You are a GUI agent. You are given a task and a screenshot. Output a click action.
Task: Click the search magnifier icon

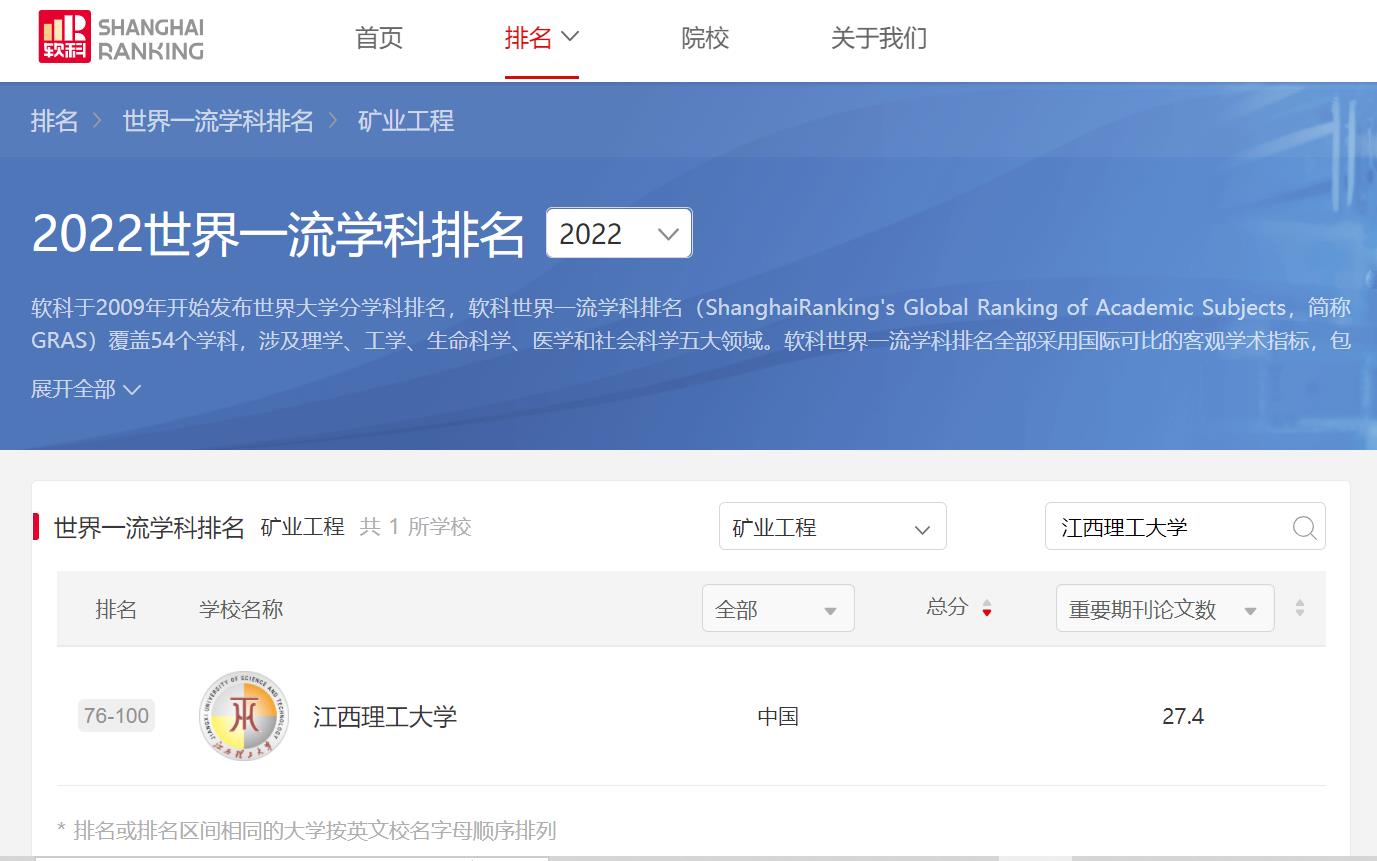click(1304, 527)
